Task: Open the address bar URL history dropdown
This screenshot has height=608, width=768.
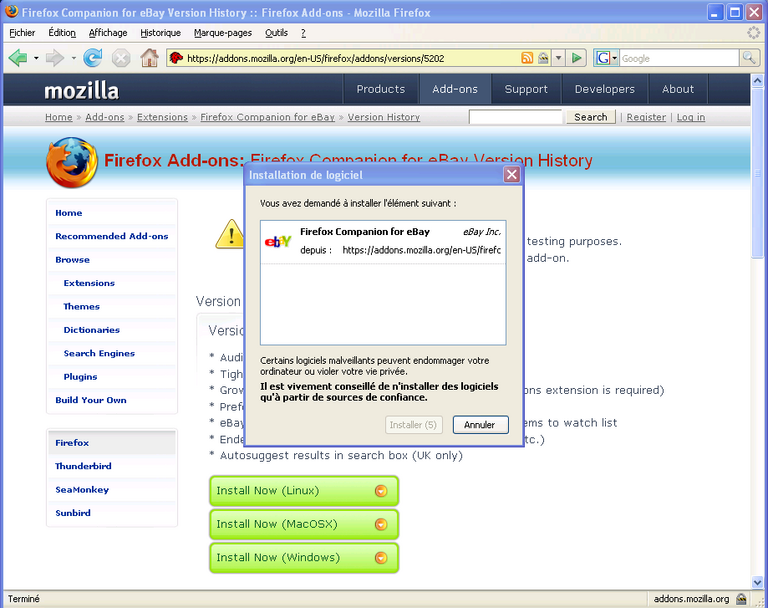Action: point(558,58)
